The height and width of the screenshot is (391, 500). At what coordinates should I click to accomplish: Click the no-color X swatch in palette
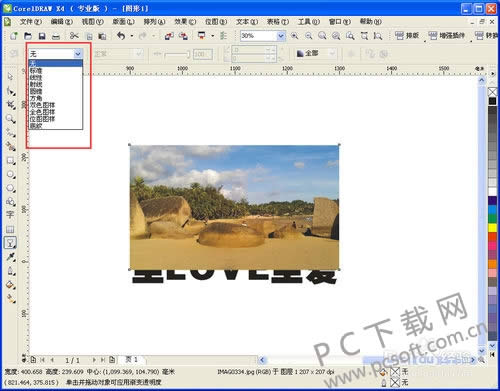tap(493, 92)
